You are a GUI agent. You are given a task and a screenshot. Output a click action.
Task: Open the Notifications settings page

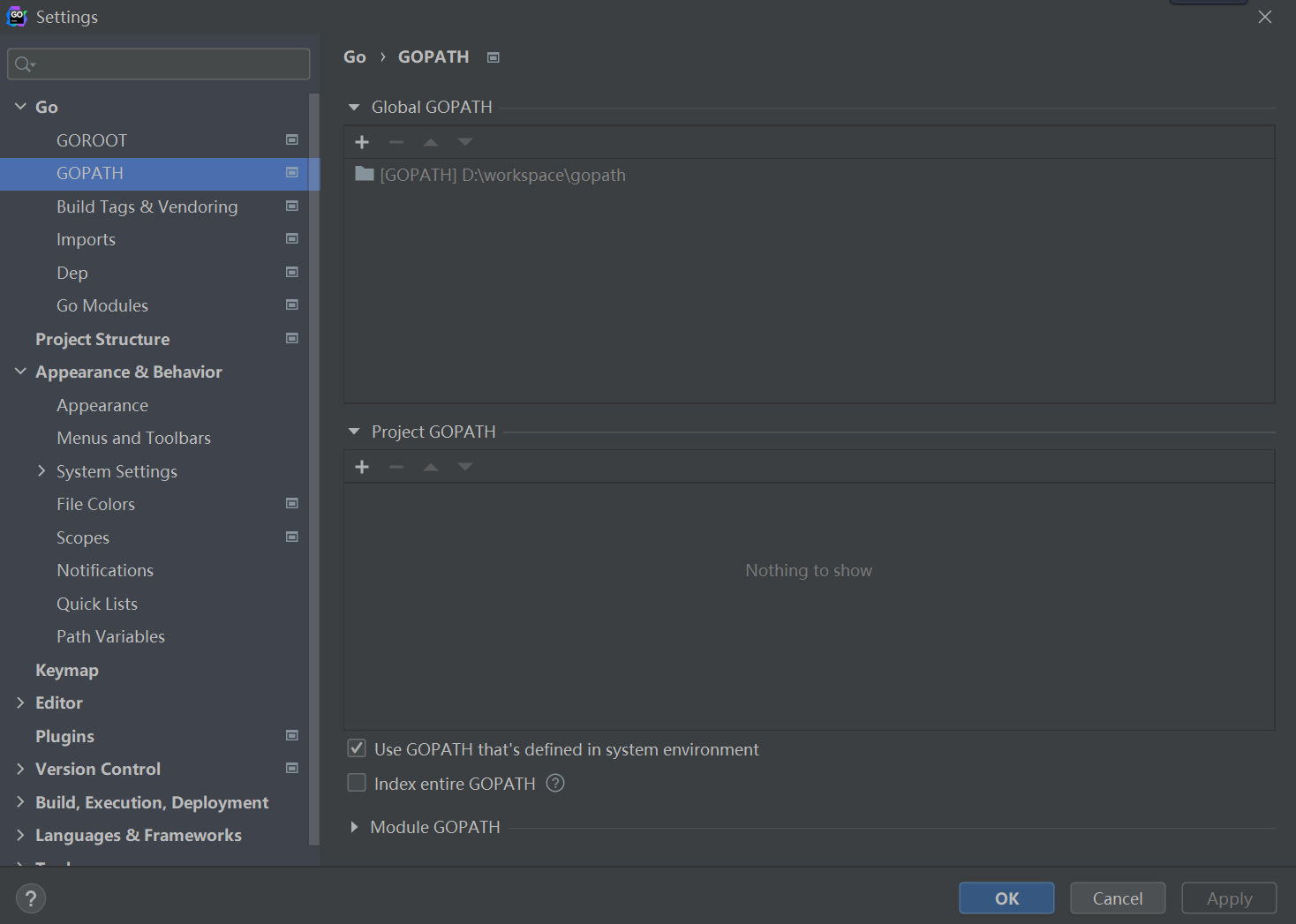[105, 570]
